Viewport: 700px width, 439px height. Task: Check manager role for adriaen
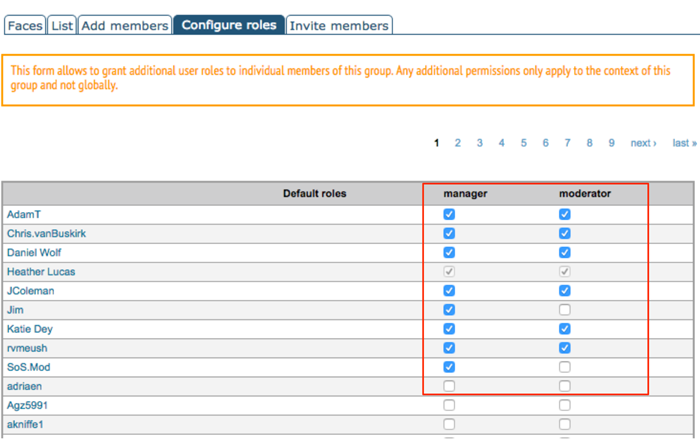click(x=449, y=386)
